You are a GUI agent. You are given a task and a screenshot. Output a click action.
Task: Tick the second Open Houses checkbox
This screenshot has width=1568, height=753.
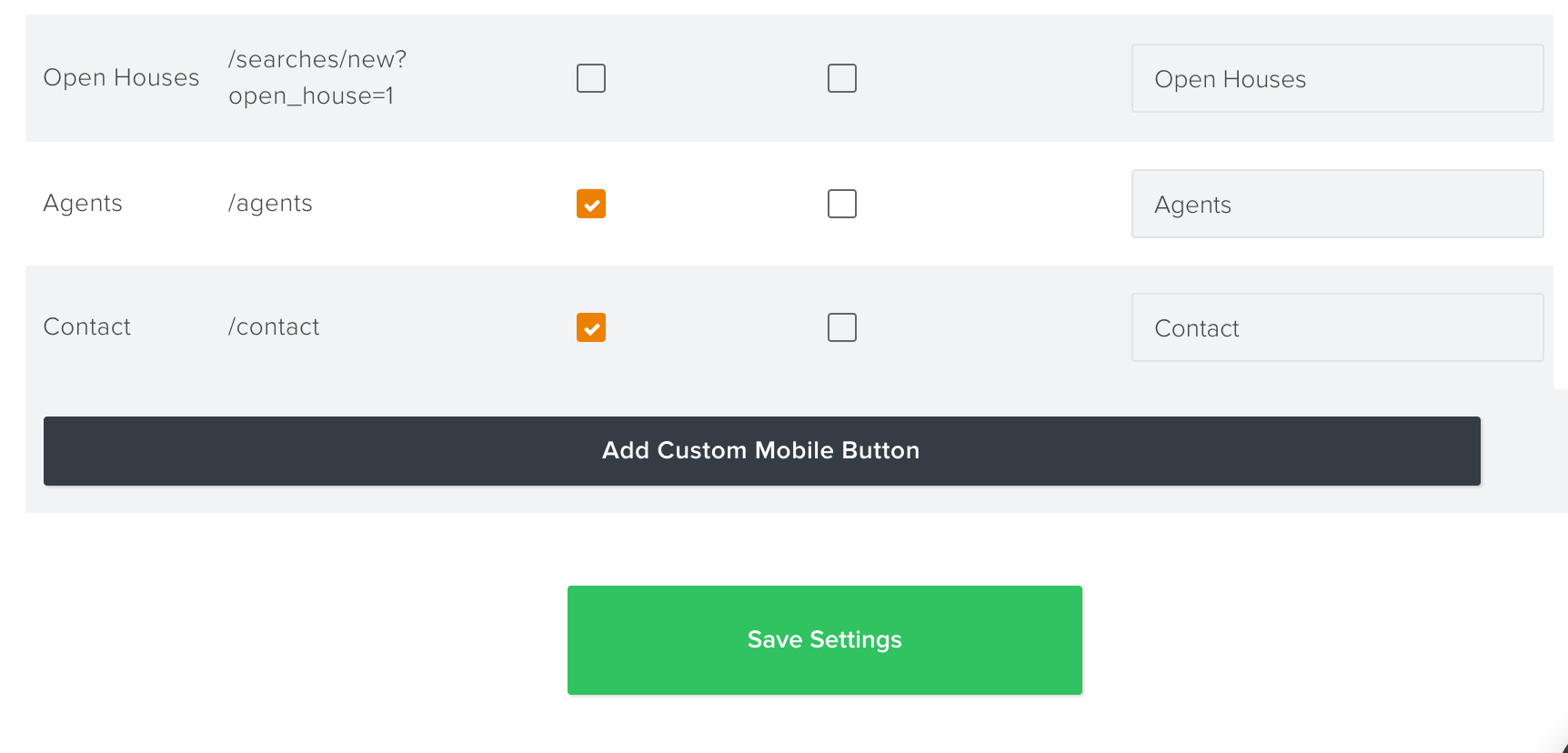[842, 78]
